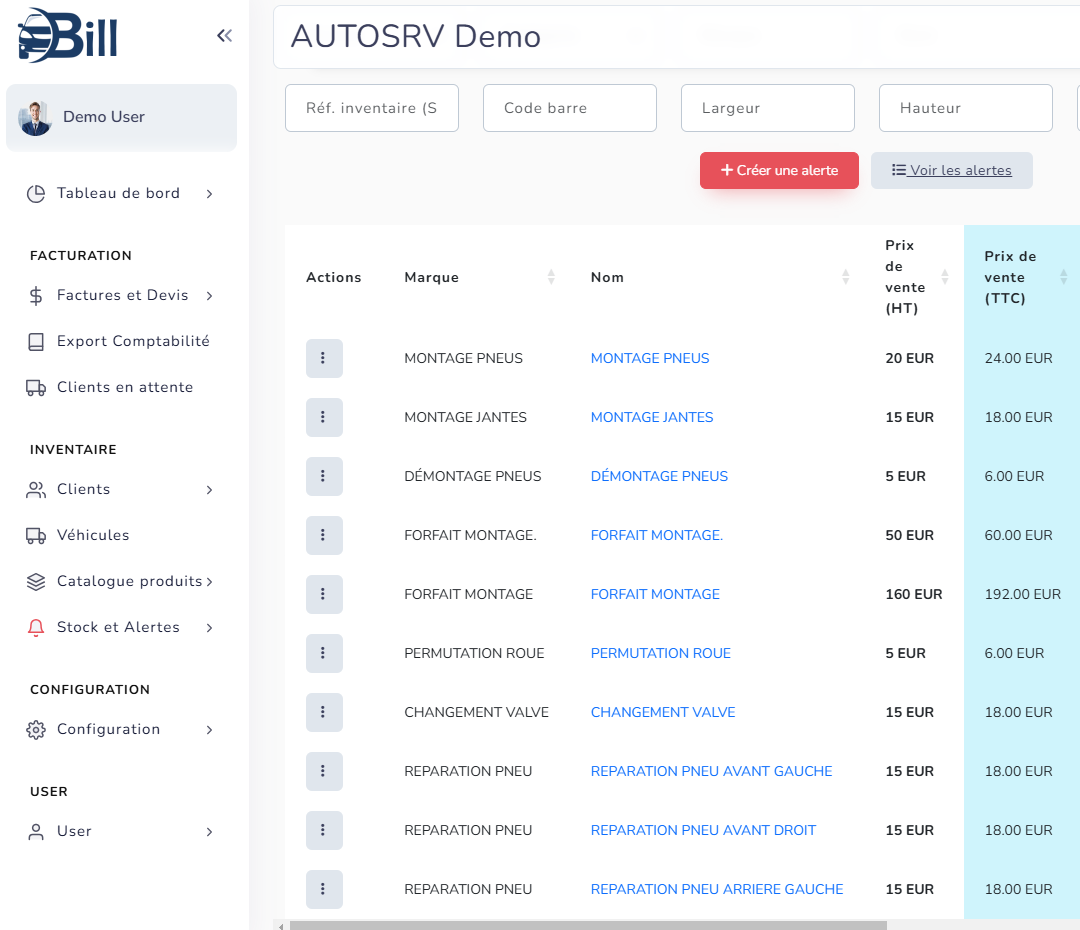
Task: Open actions menu for REPARATION PNEU AVANT GAUCHE row
Action: pos(324,771)
